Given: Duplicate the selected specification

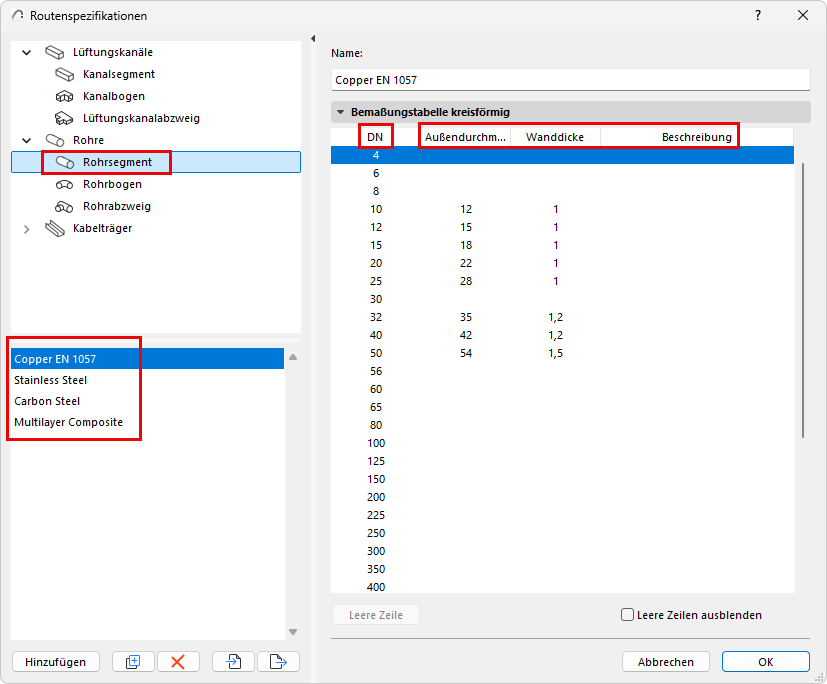Looking at the screenshot, I should pyautogui.click(x=133, y=661).
